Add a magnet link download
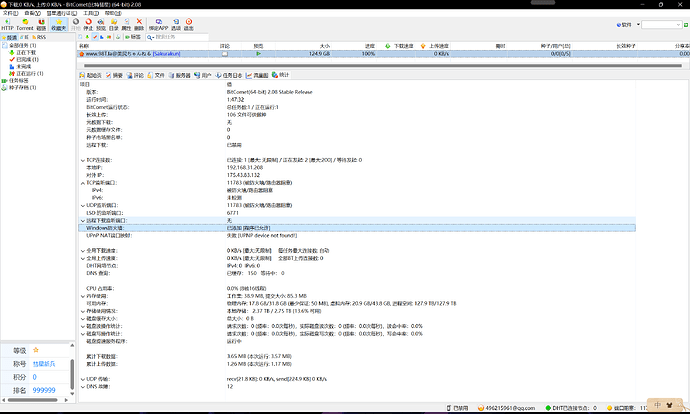 [41, 24]
